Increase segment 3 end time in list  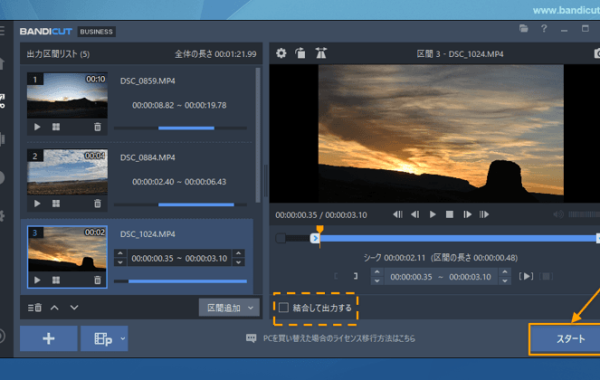click(238, 254)
